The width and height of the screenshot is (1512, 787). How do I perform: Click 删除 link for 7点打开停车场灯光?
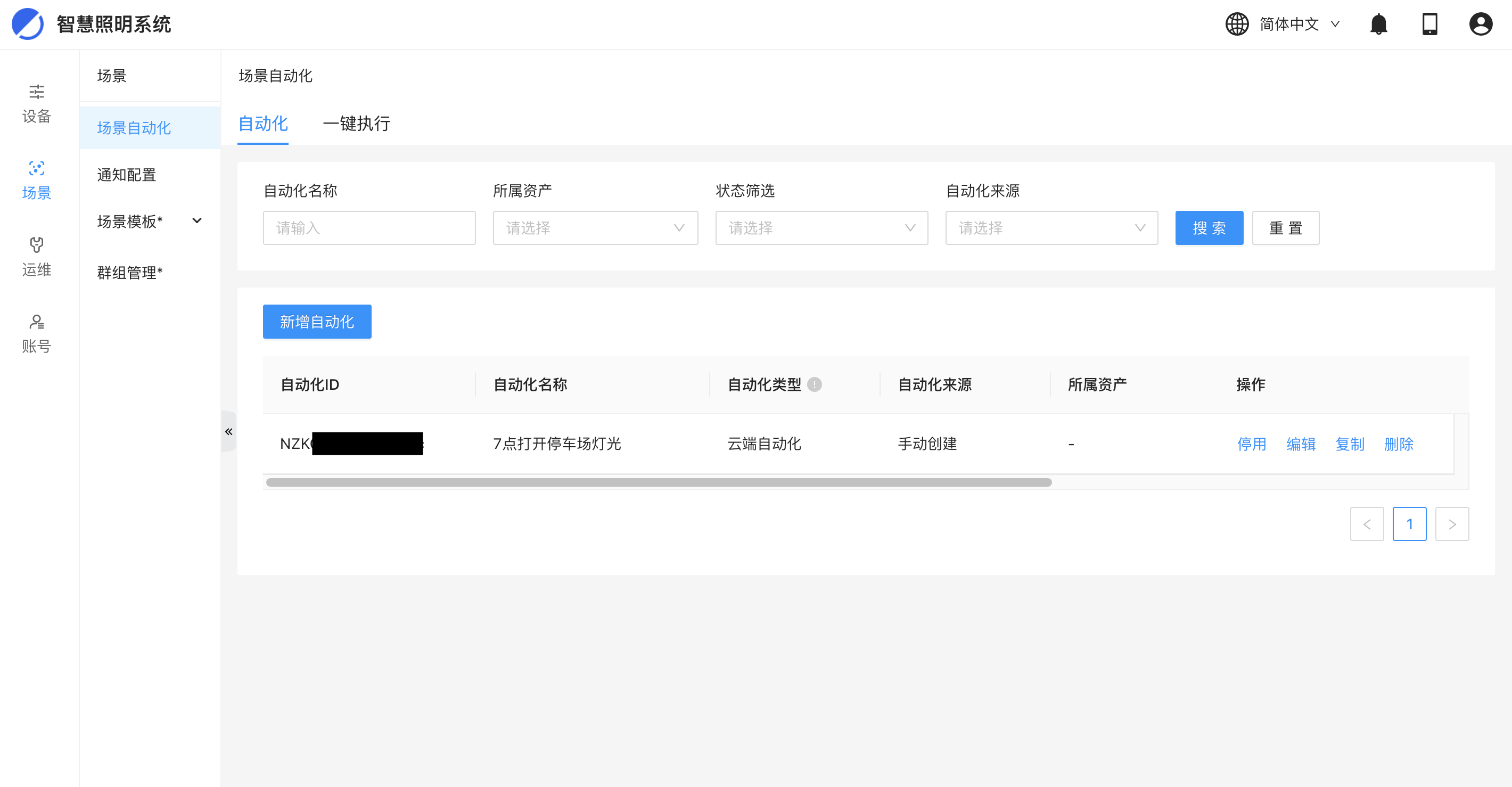(1399, 444)
